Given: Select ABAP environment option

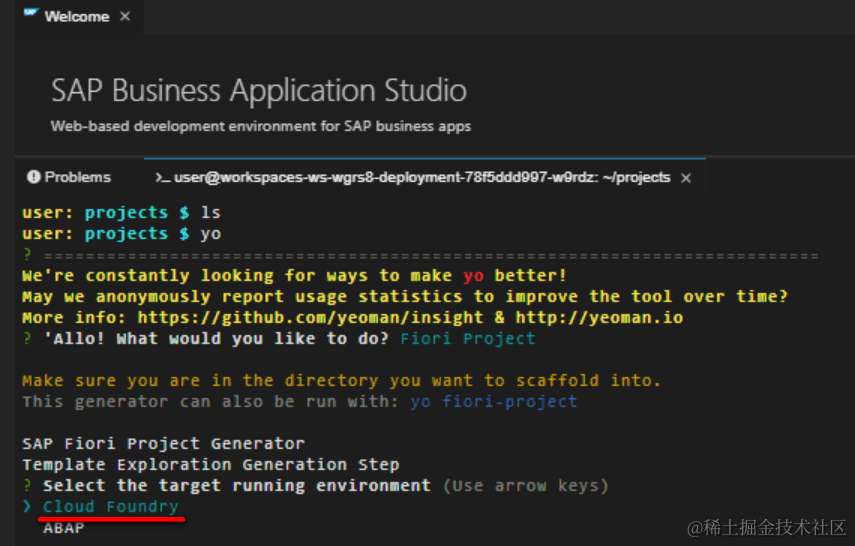Looking at the screenshot, I should [64, 528].
